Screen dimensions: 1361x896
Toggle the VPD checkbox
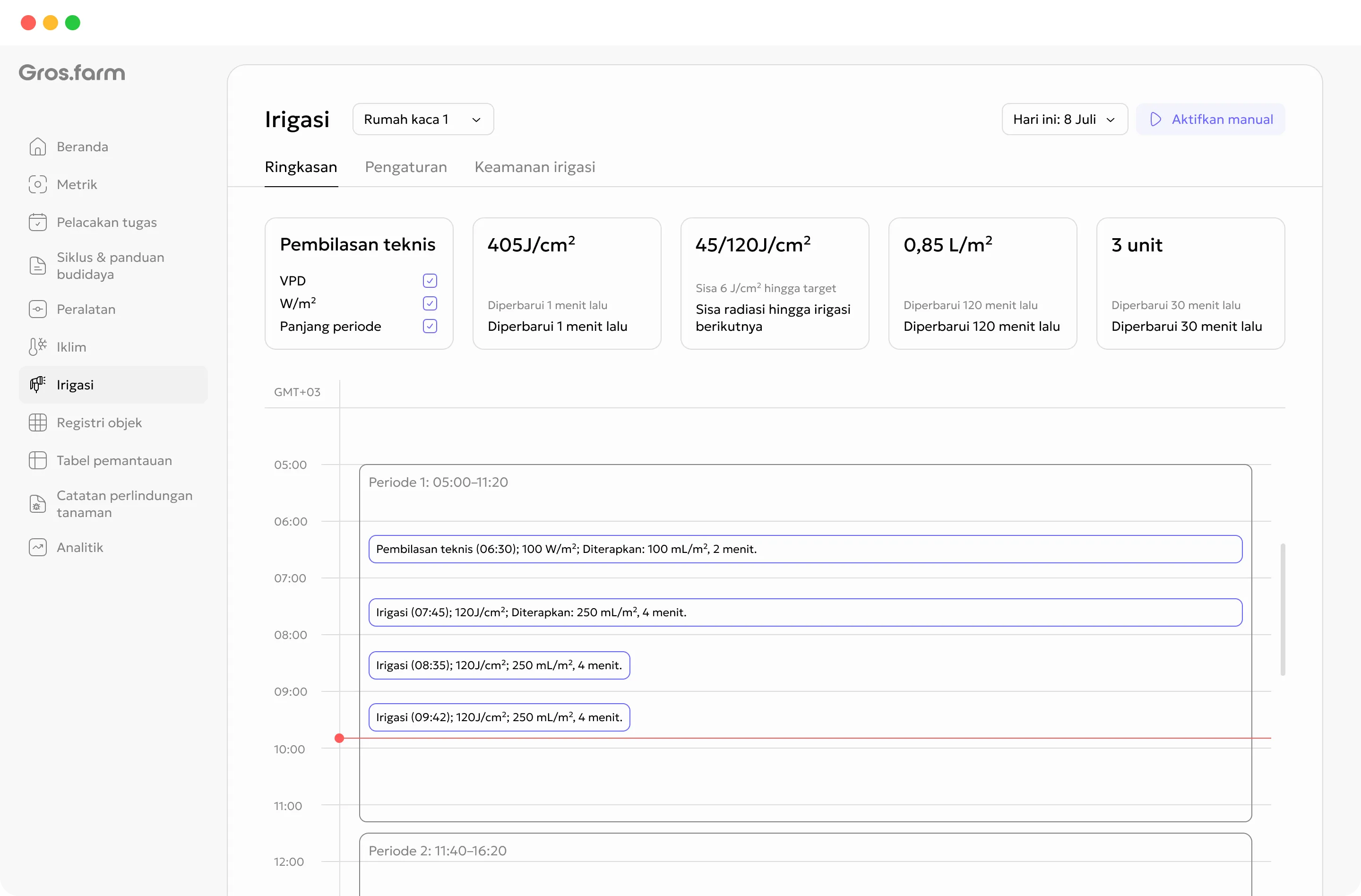(x=430, y=280)
